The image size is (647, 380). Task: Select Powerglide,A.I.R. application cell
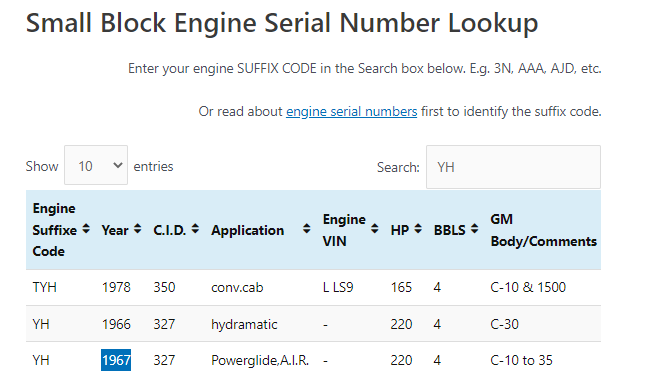tap(260, 360)
